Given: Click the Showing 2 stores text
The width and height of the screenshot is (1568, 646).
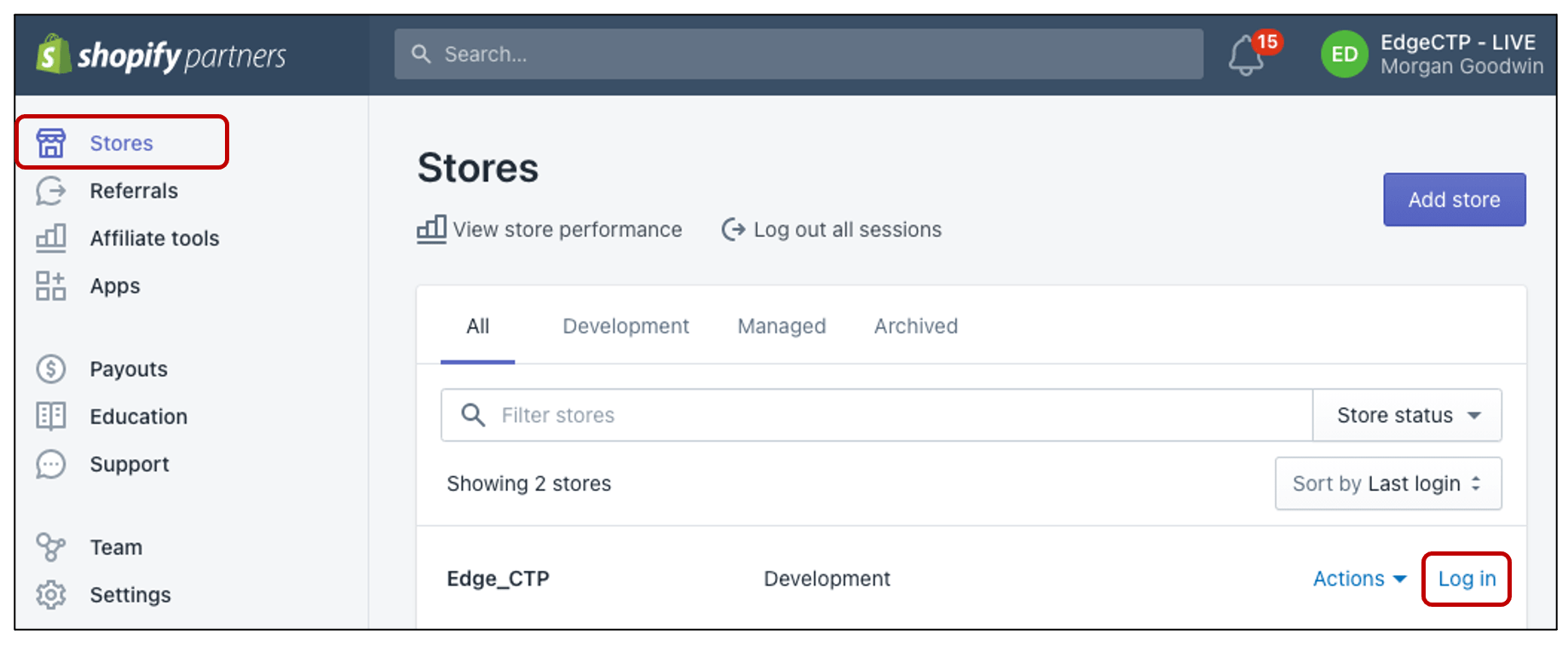Looking at the screenshot, I should pyautogui.click(x=528, y=483).
